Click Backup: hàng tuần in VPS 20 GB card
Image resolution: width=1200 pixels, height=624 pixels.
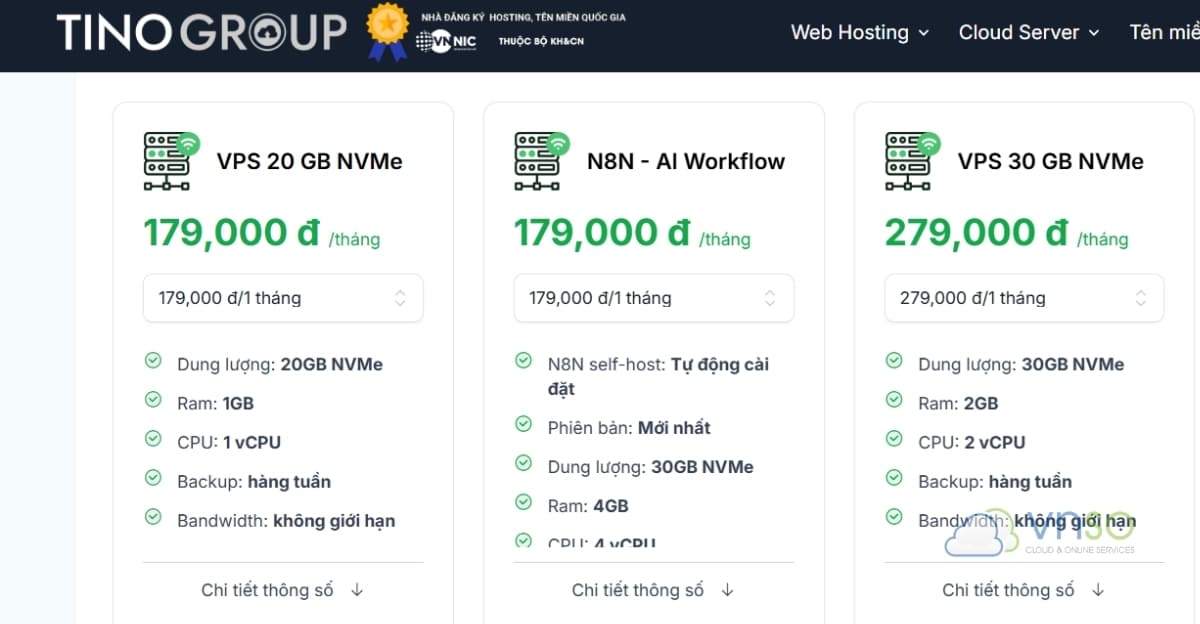[254, 482]
